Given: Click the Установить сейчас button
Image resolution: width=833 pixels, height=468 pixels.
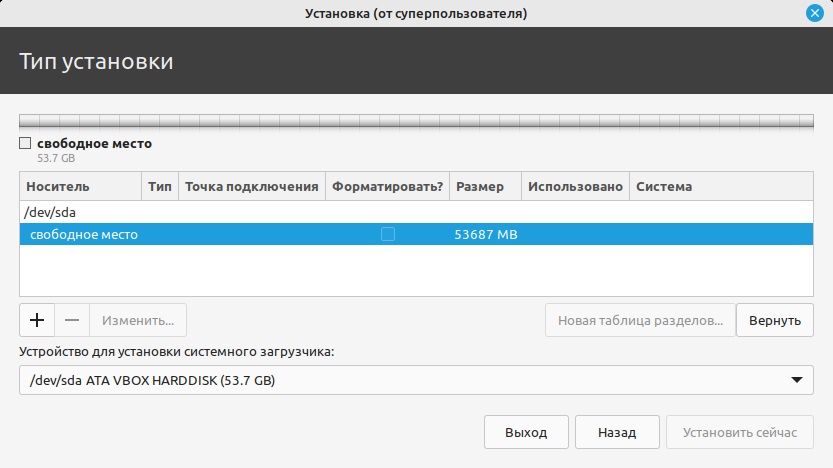Looking at the screenshot, I should [x=740, y=433].
